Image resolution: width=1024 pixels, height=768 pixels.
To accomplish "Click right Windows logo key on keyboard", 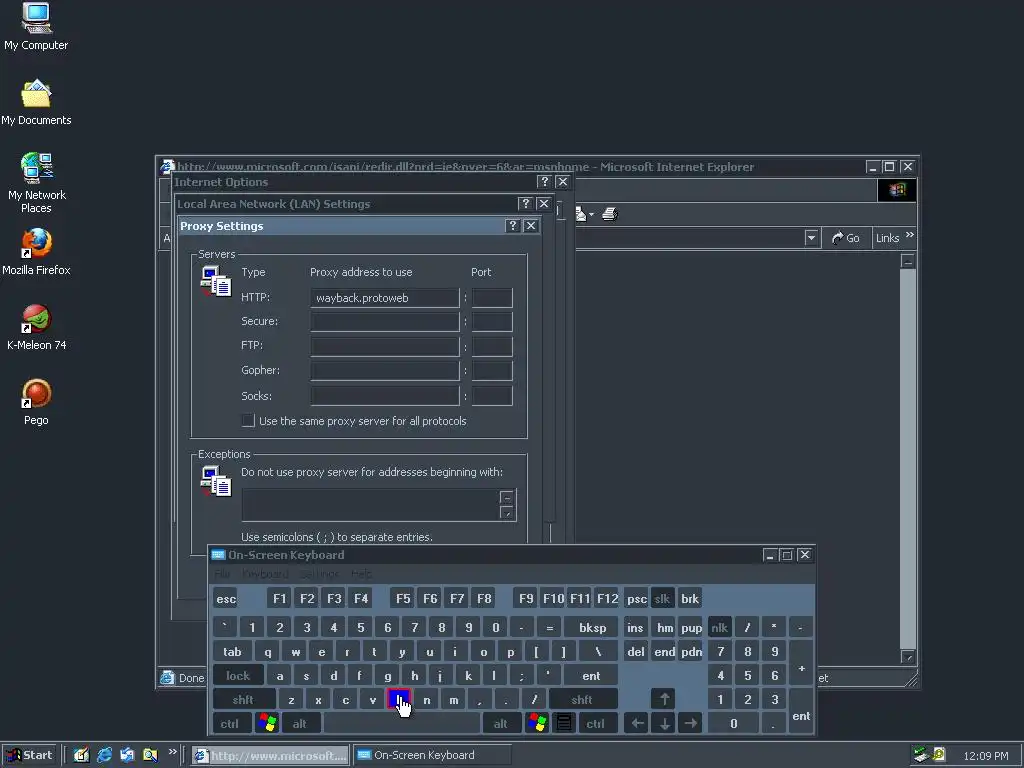I will 537,723.
